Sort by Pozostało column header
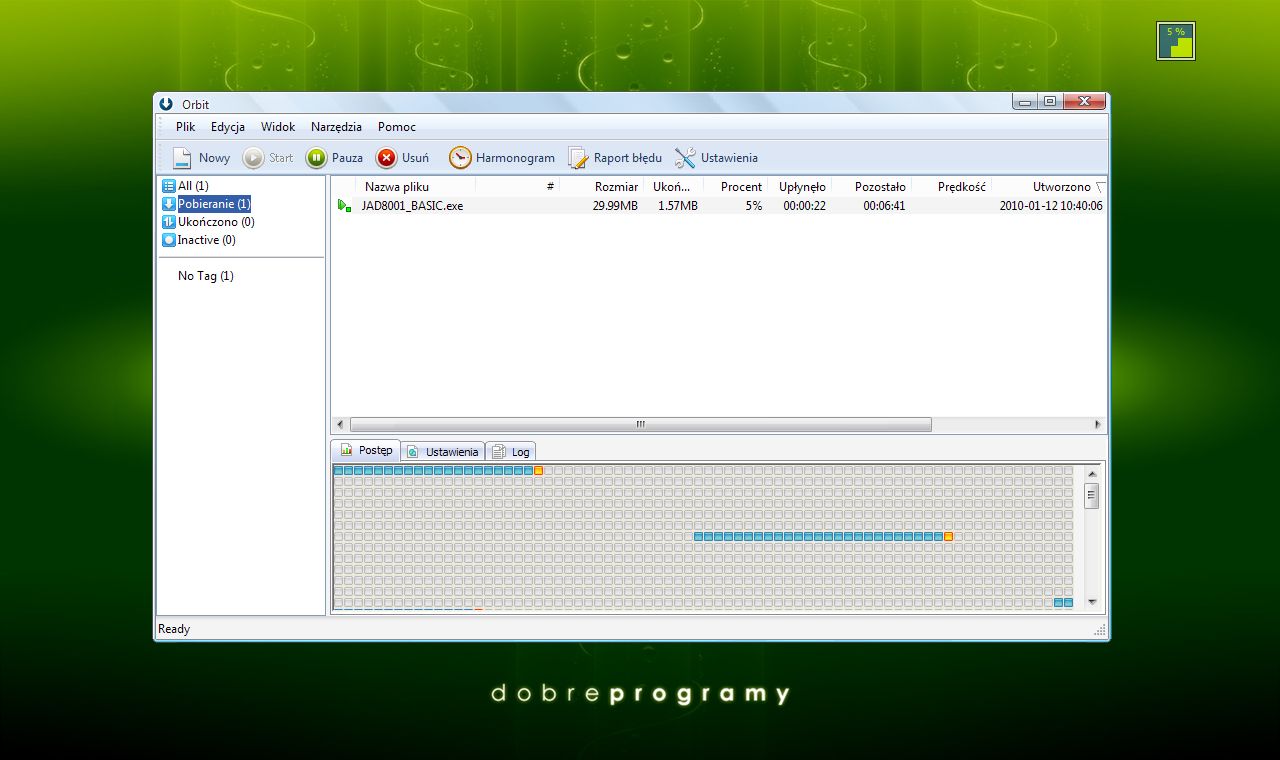This screenshot has width=1280, height=760. pyautogui.click(x=871, y=187)
